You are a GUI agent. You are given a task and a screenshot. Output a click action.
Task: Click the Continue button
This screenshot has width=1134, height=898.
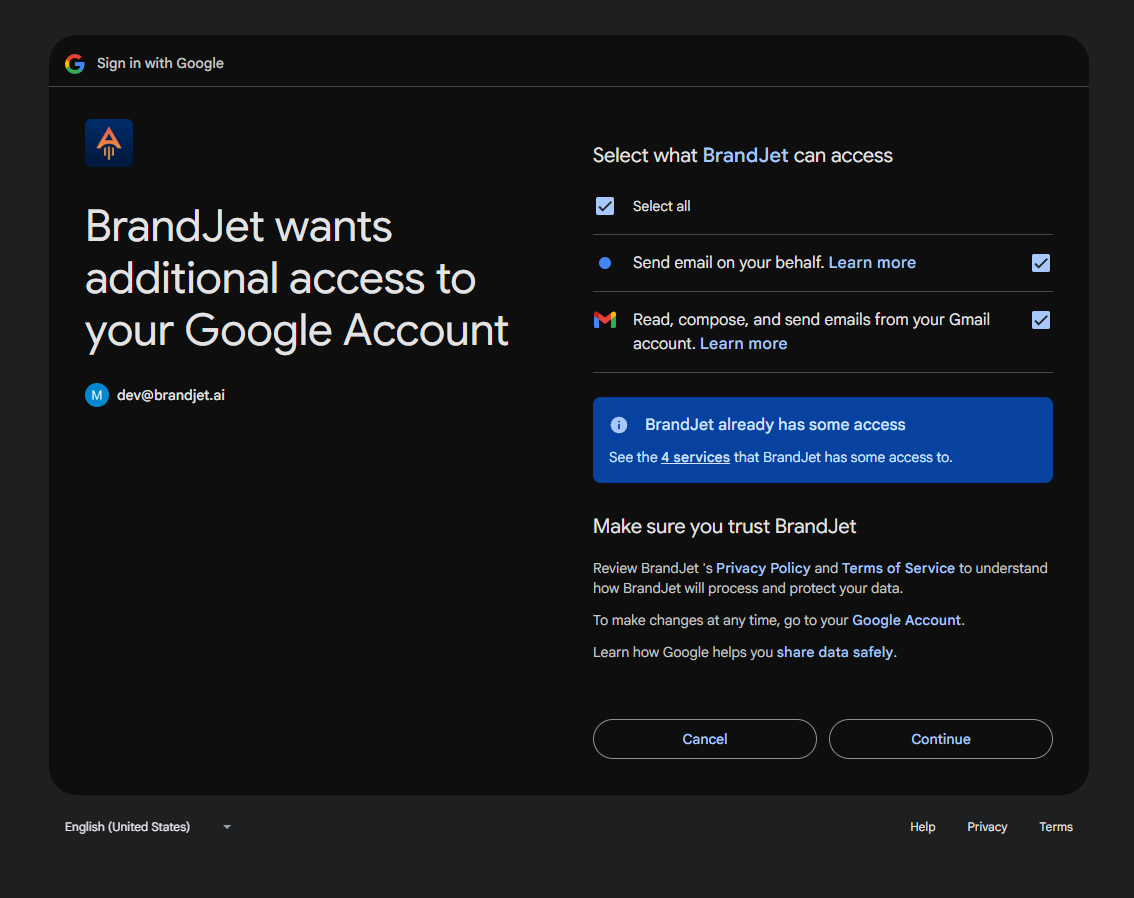[940, 739]
